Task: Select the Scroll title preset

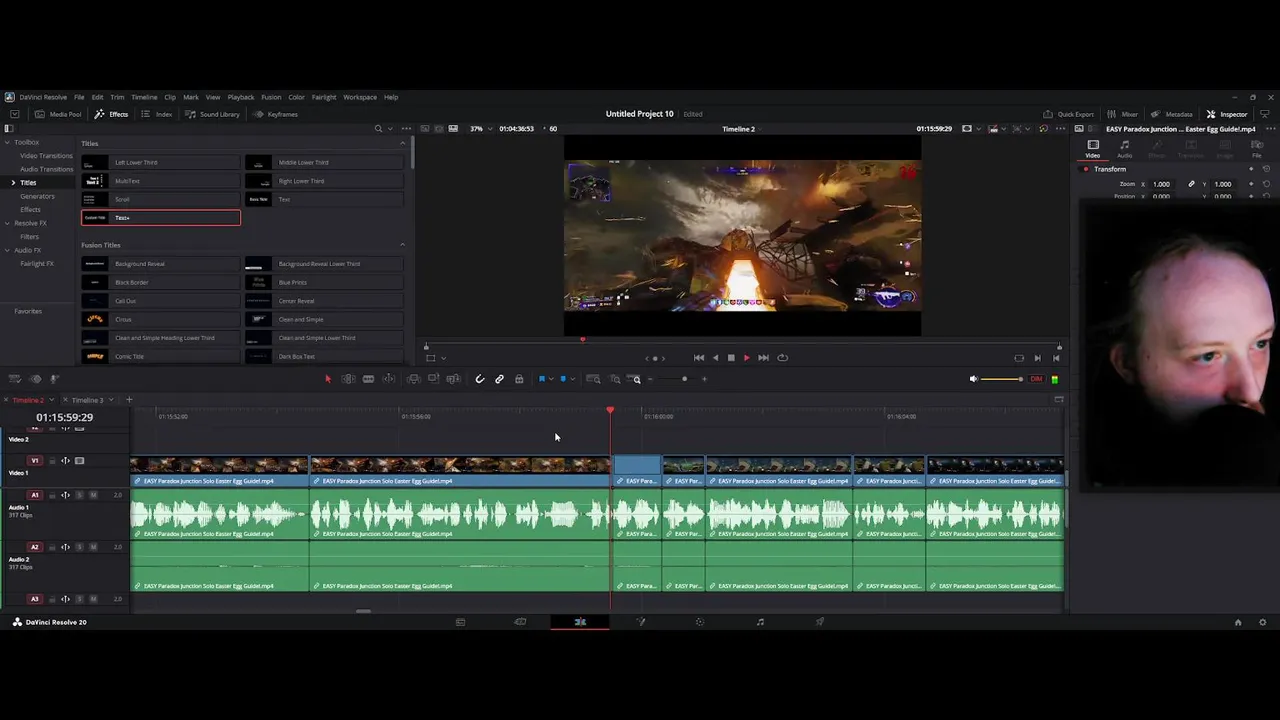Action: 161,199
